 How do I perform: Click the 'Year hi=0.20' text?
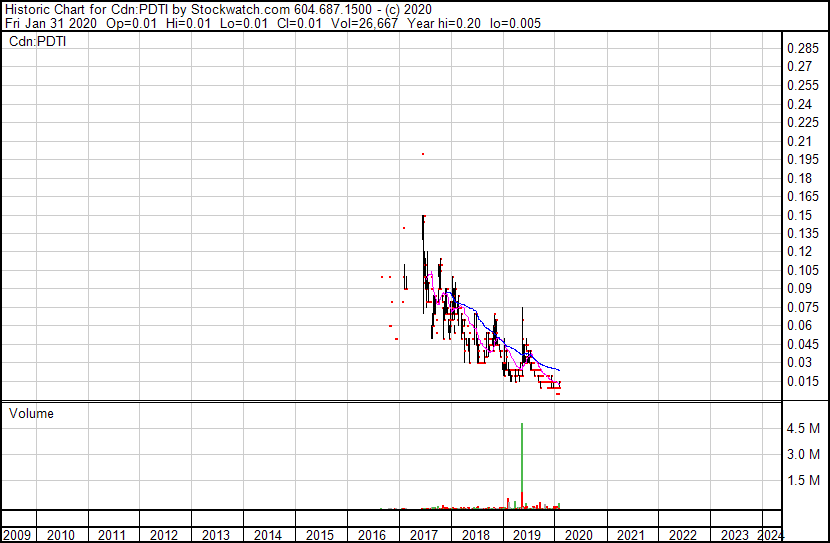444,23
